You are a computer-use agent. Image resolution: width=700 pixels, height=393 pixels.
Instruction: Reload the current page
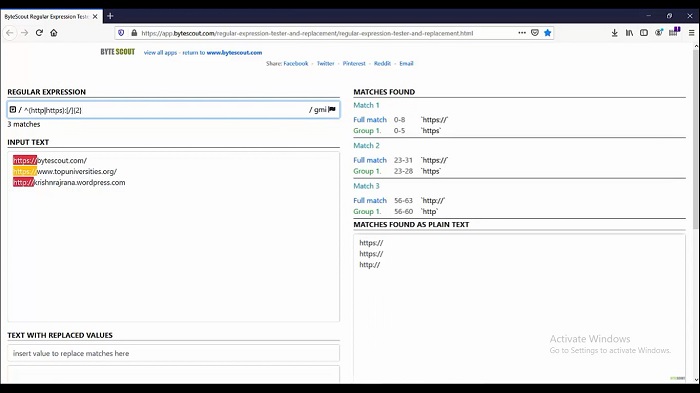(x=39, y=33)
